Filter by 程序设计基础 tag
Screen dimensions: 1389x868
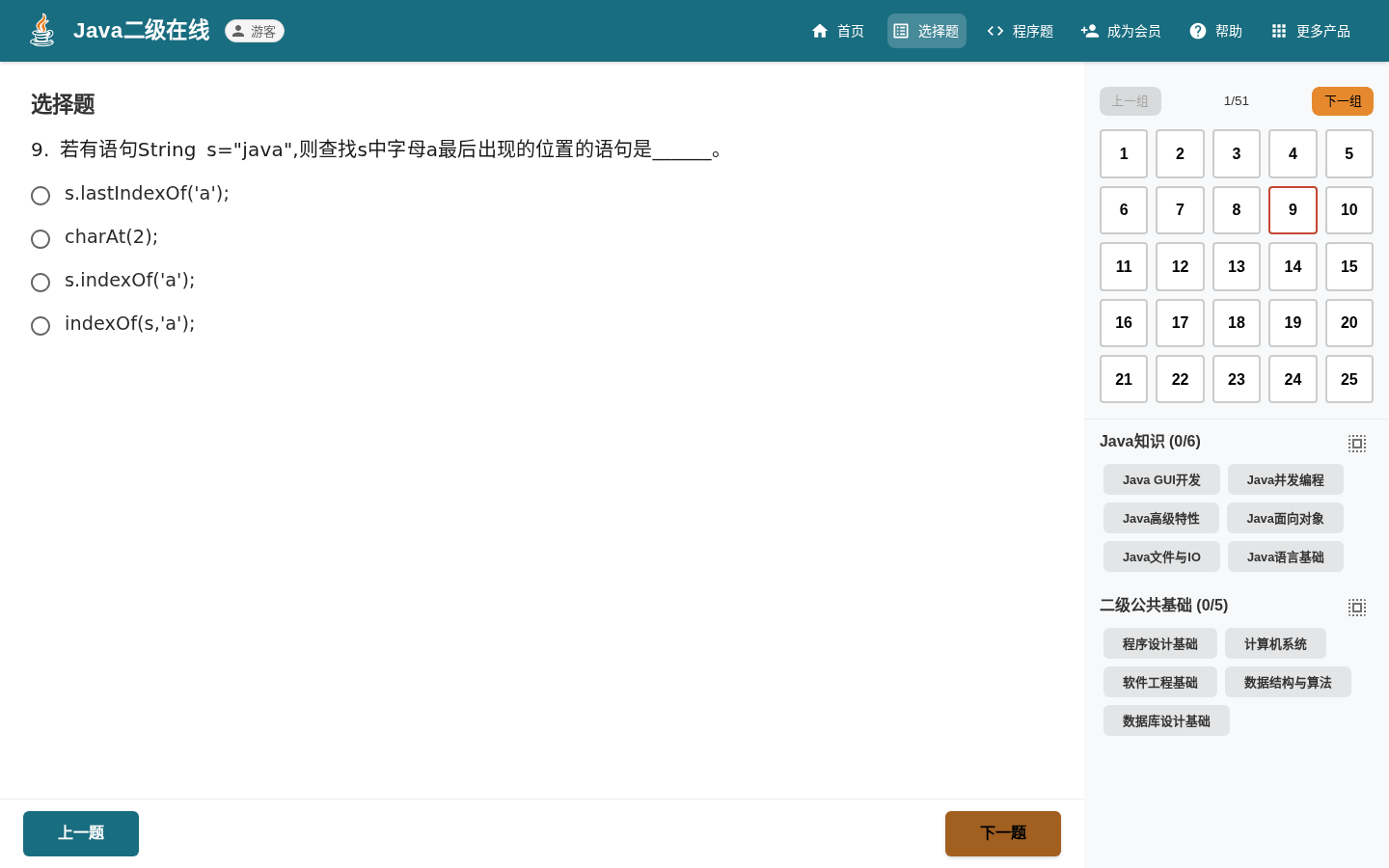(1160, 643)
